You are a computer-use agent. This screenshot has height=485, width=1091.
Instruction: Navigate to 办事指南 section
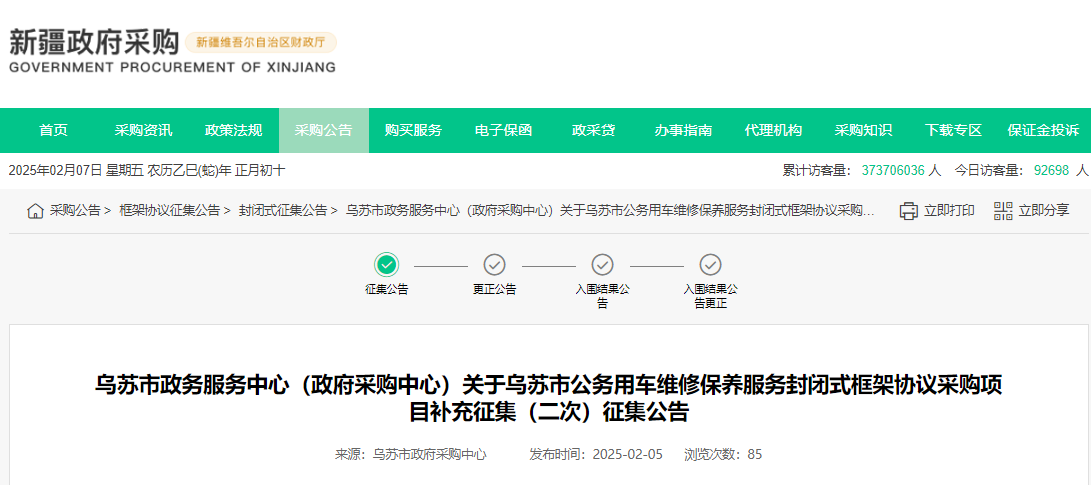(683, 131)
